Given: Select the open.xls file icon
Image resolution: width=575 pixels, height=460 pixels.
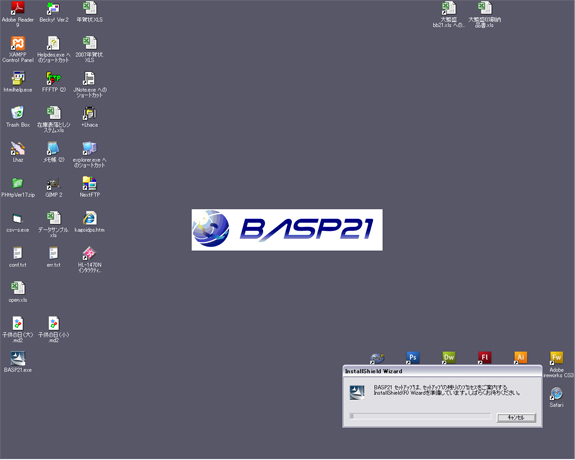Looking at the screenshot, I should point(18,288).
